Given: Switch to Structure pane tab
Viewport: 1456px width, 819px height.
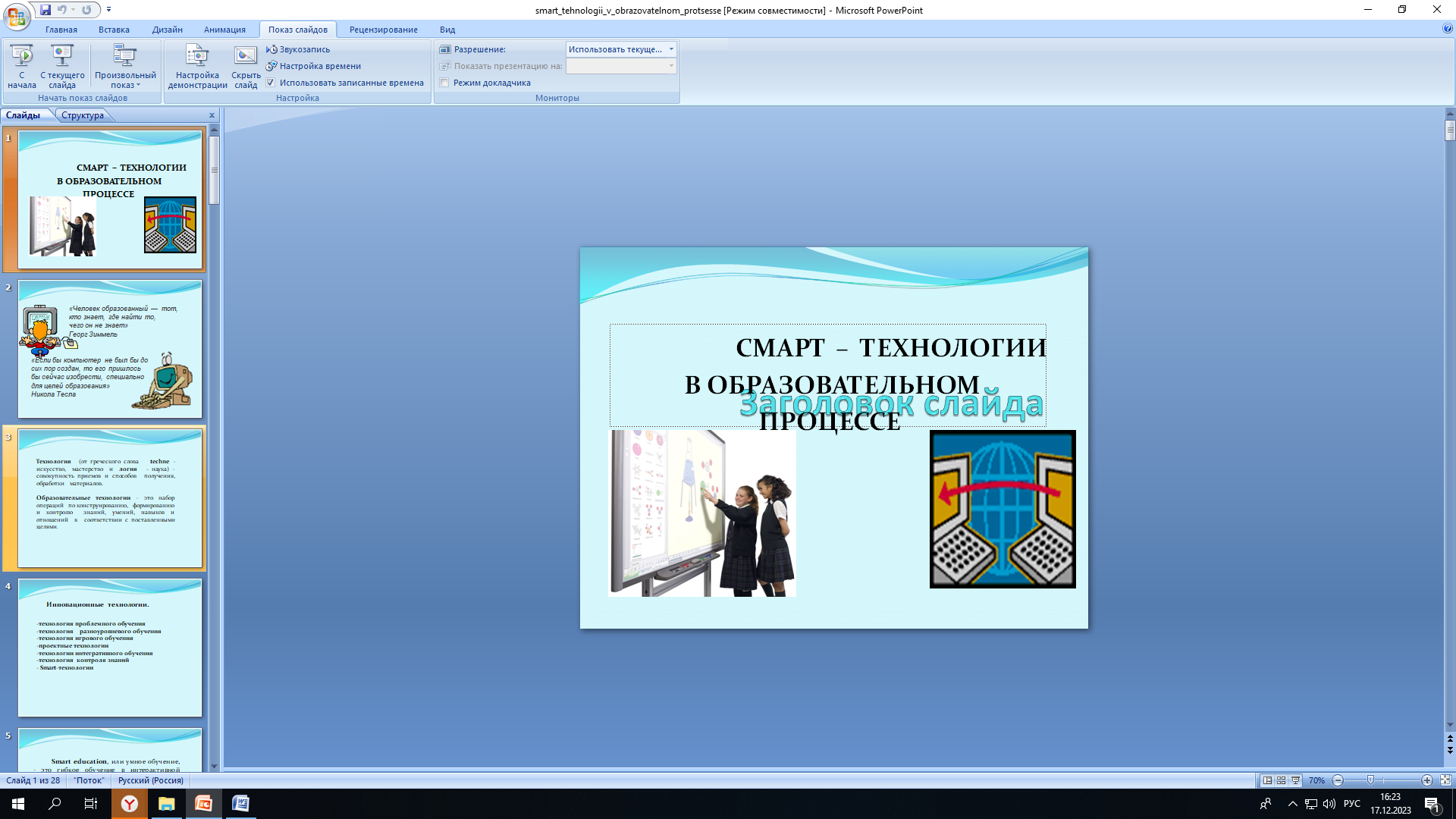Looking at the screenshot, I should (x=83, y=115).
